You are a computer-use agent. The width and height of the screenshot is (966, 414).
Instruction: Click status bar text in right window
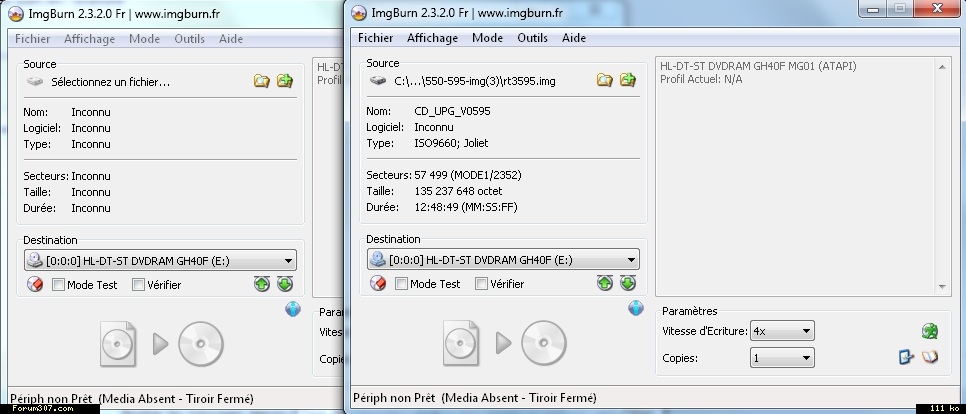[x=474, y=398]
